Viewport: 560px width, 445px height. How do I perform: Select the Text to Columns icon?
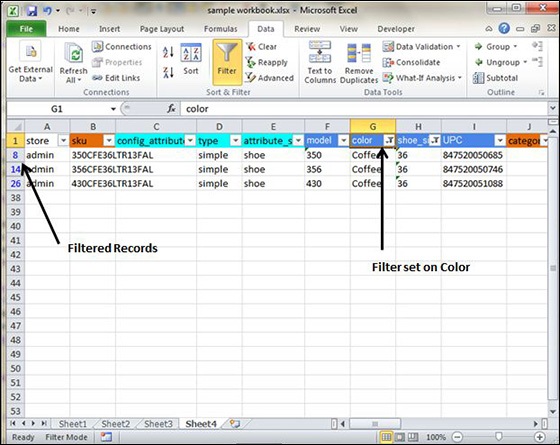320,62
